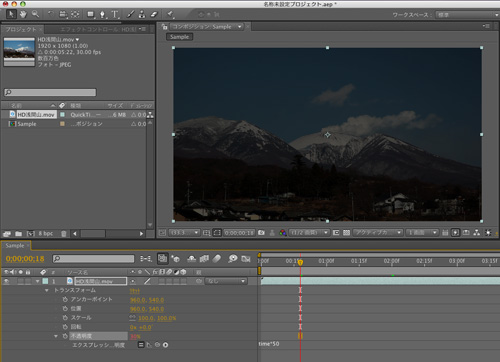500x362 pixels.
Task: Open viewer resolution dropdown
Action: click(x=309, y=233)
